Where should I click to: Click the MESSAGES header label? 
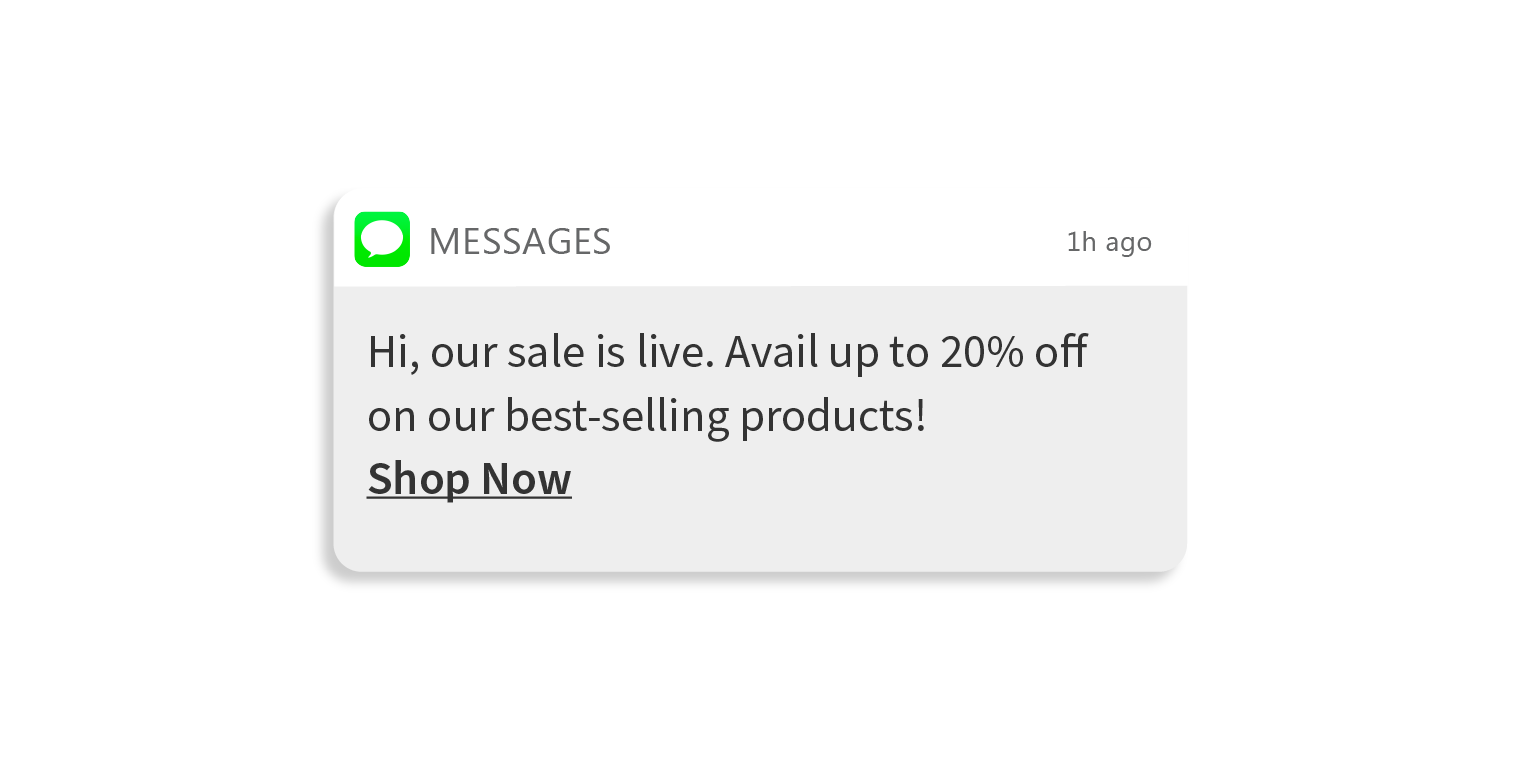[x=519, y=242]
